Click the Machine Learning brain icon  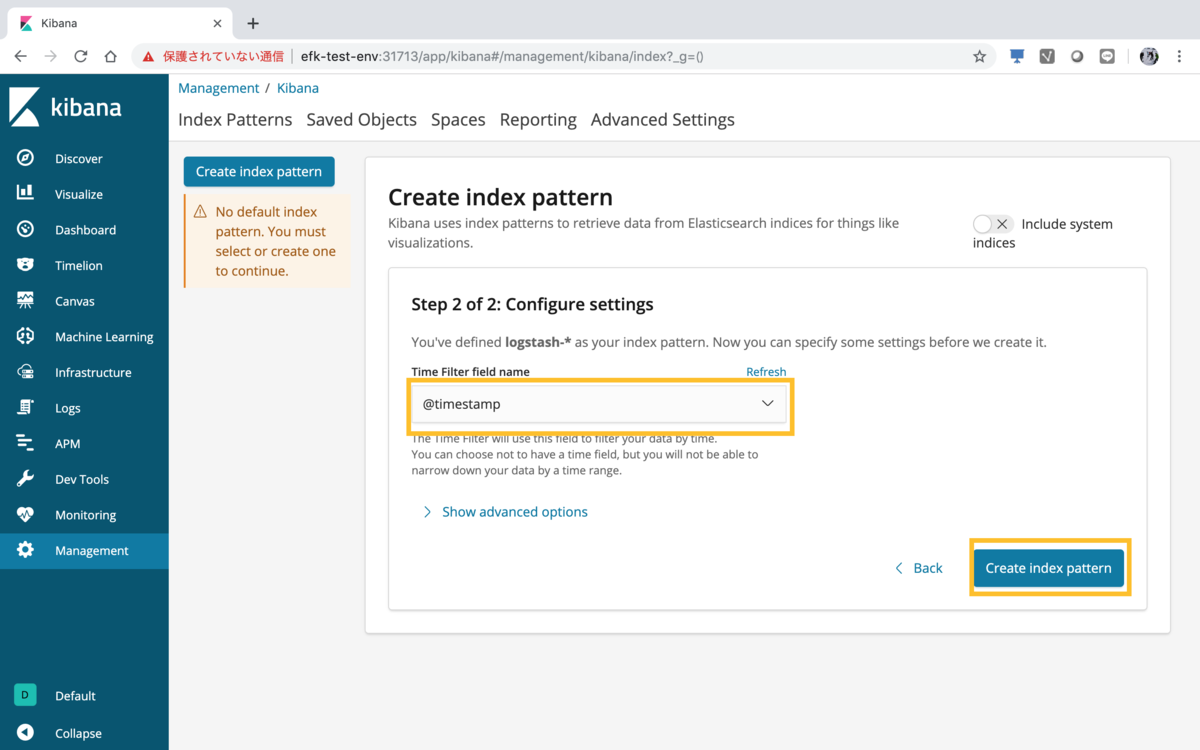click(25, 336)
